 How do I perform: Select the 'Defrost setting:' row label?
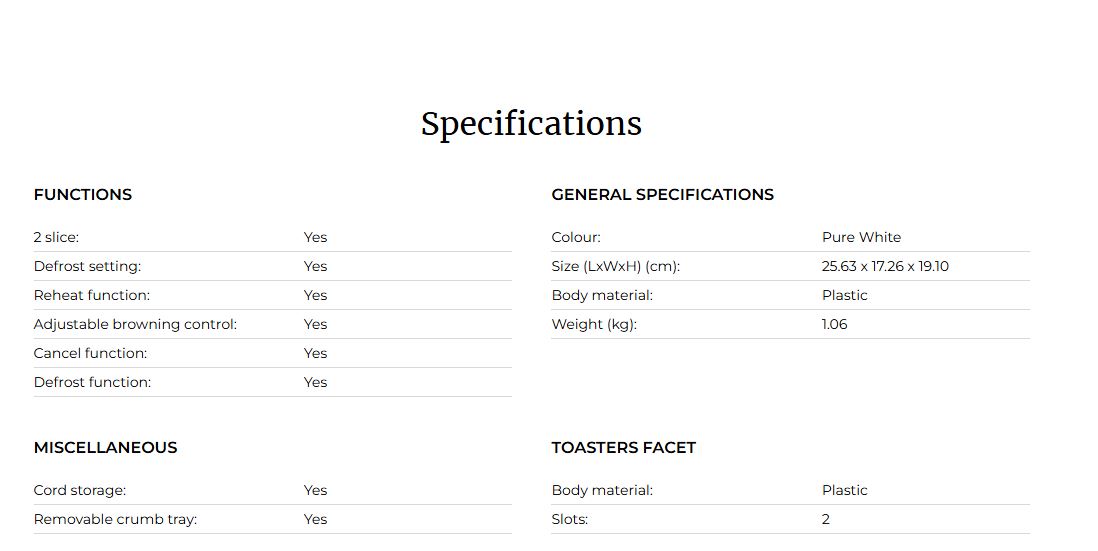[x=88, y=266]
